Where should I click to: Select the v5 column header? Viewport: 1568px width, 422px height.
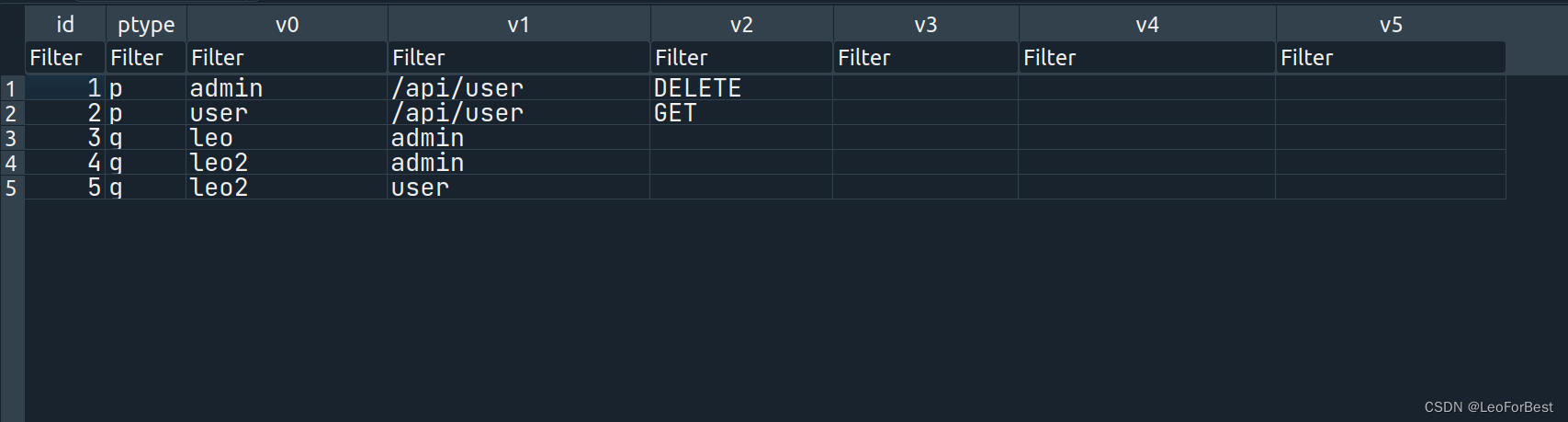1391,25
